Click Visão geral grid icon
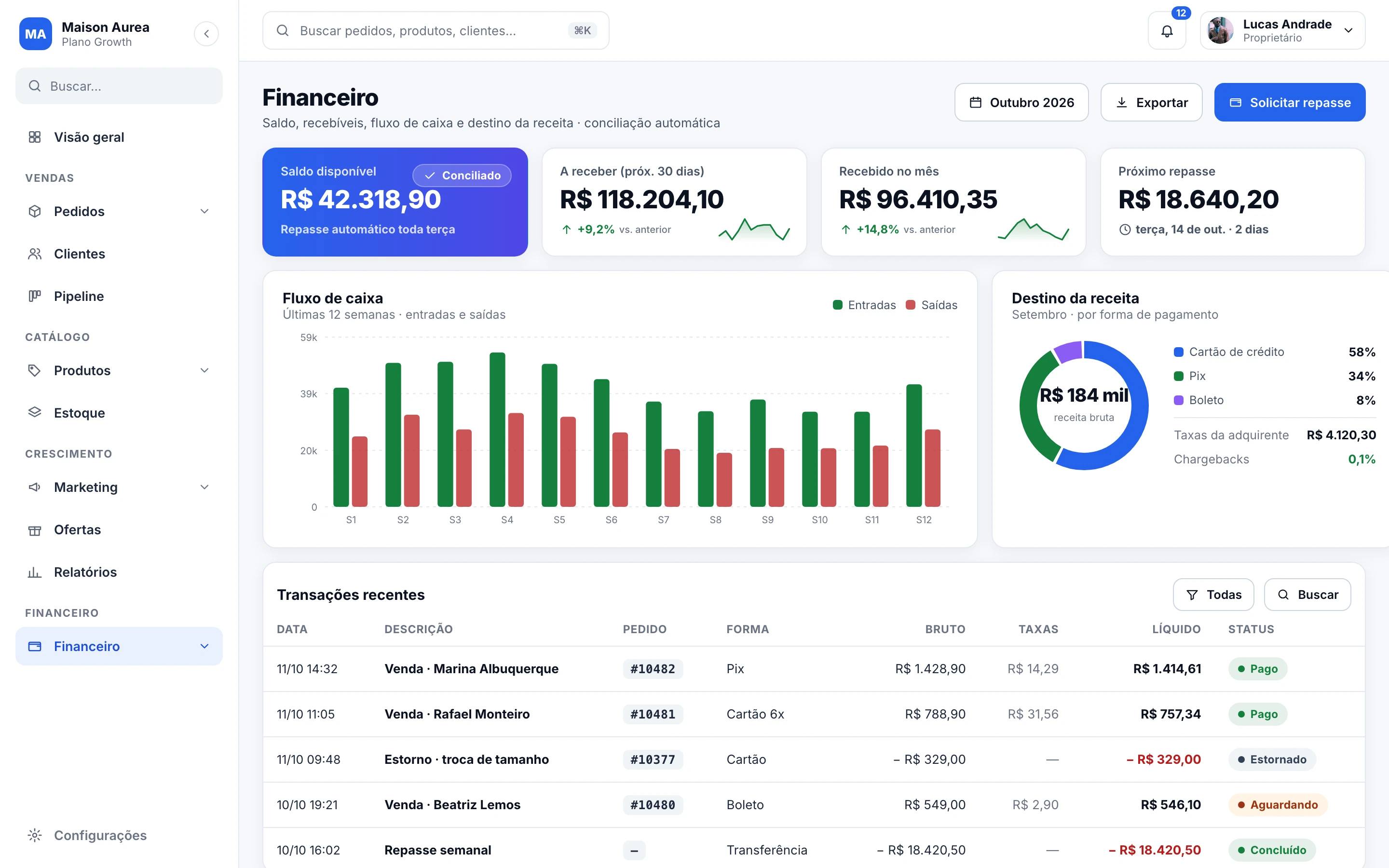This screenshot has width=1389, height=868. pyautogui.click(x=35, y=137)
